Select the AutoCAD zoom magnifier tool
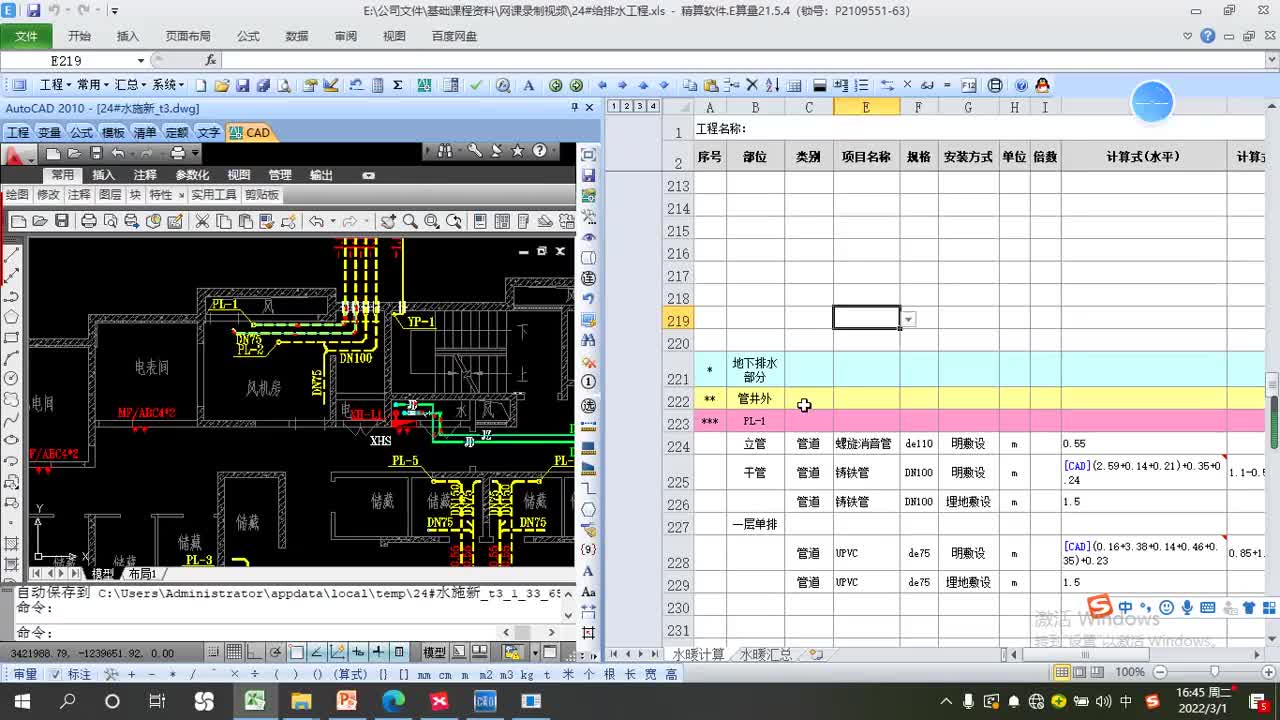This screenshot has width=1280, height=720. click(x=410, y=221)
